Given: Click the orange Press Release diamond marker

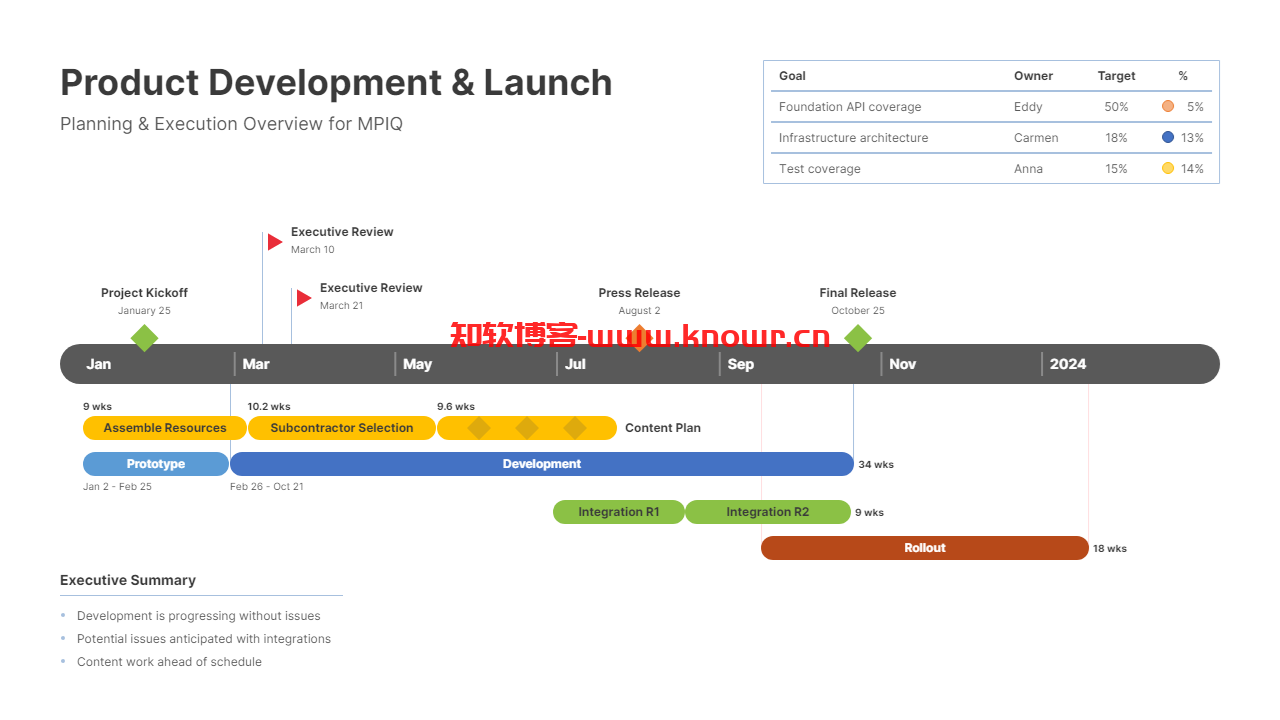Looking at the screenshot, I should coord(640,338).
